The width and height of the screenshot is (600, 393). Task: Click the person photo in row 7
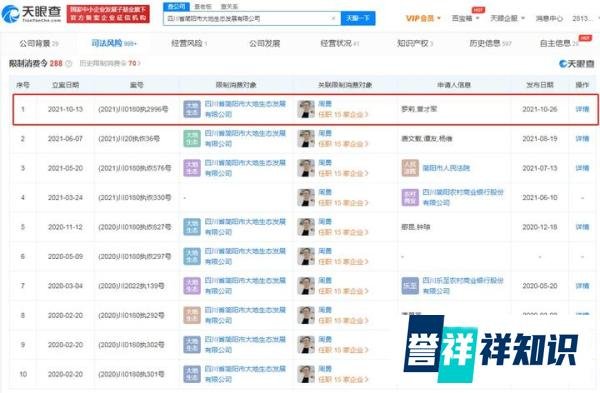pos(306,286)
